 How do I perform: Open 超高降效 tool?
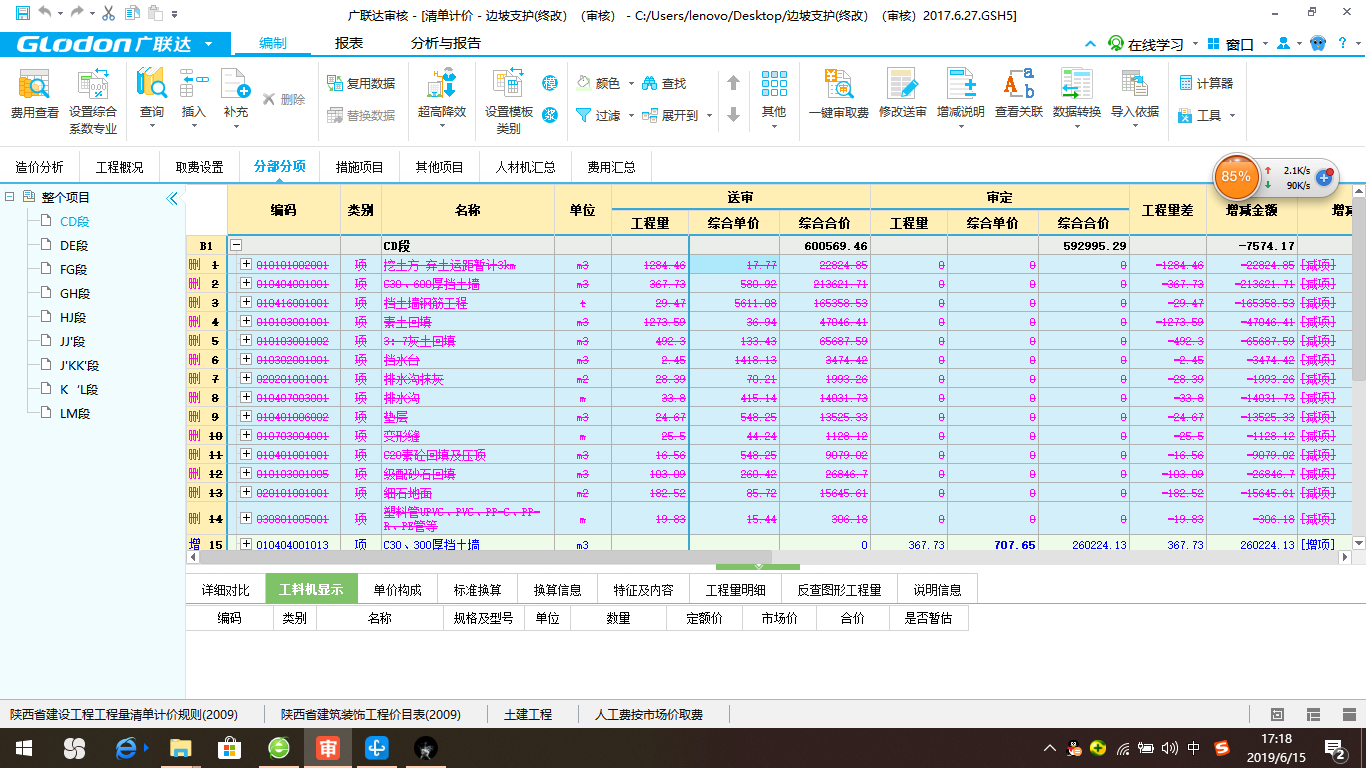point(442,96)
